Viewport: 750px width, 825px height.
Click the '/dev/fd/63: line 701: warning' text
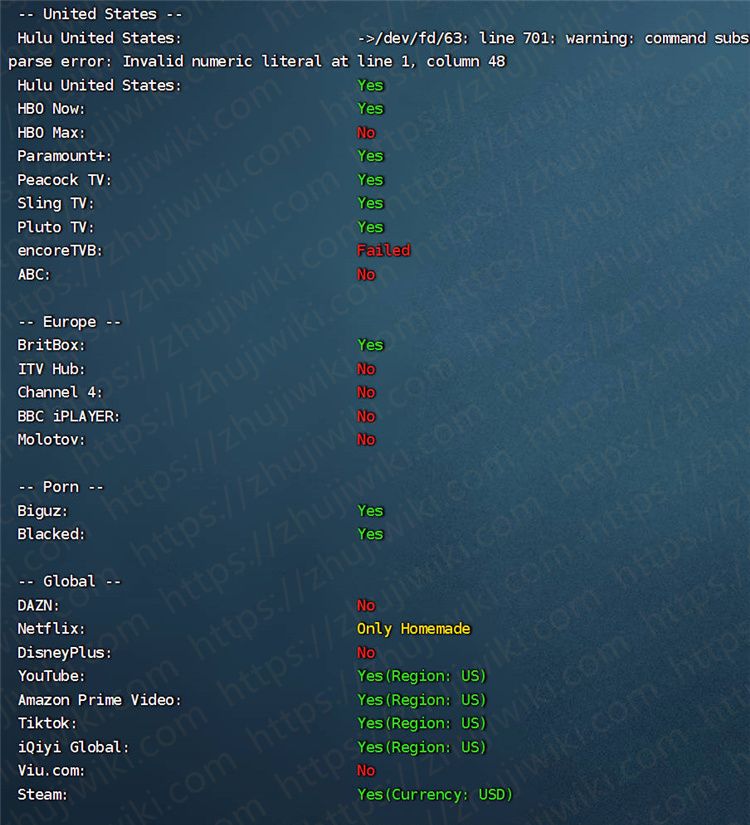tap(504, 38)
